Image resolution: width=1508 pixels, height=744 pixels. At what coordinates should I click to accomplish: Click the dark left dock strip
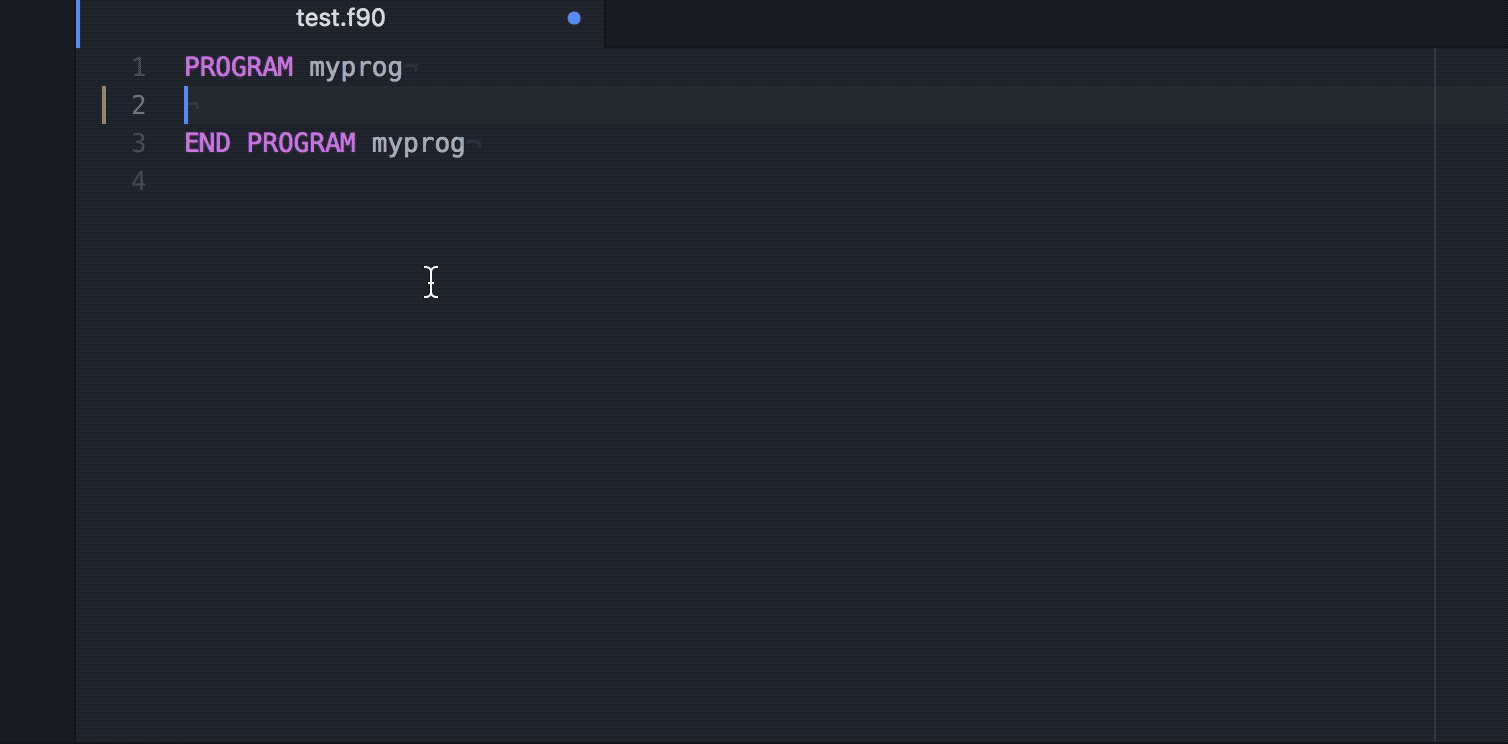click(x=38, y=400)
